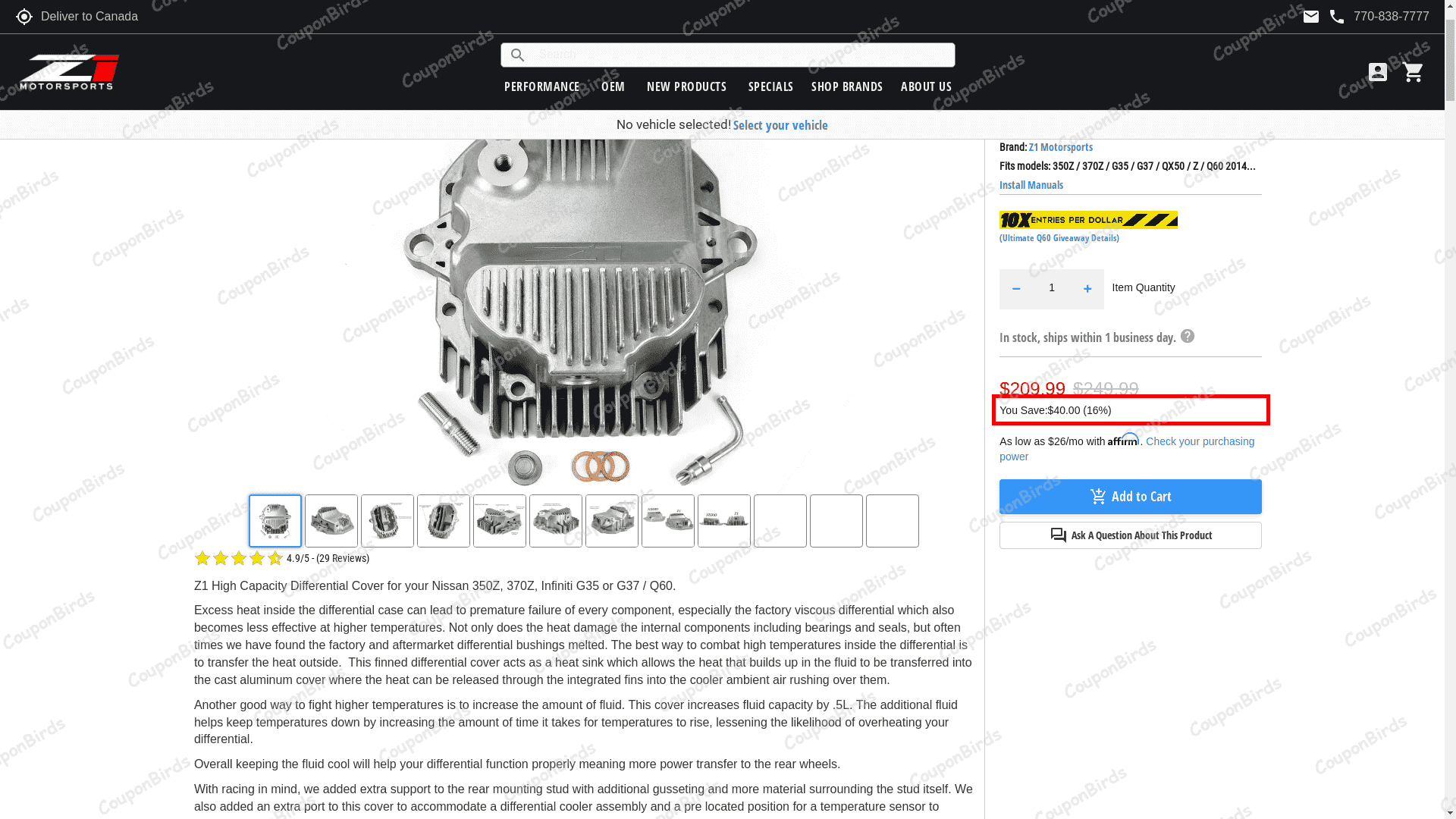This screenshot has height=819, width=1456.
Task: Open the SHOP BRANDS dropdown
Action: [x=846, y=86]
